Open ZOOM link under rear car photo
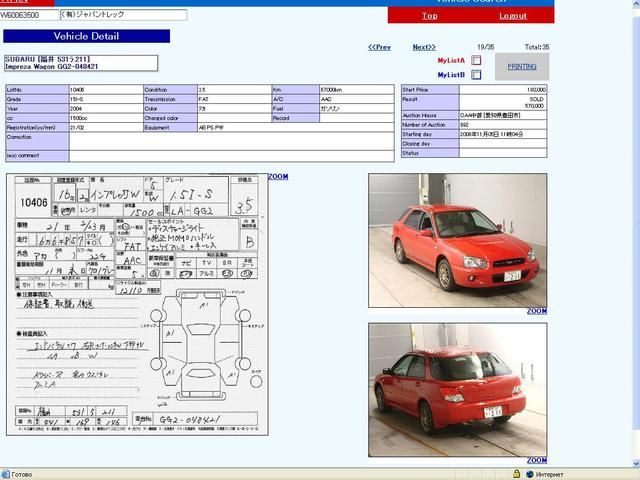 (537, 460)
